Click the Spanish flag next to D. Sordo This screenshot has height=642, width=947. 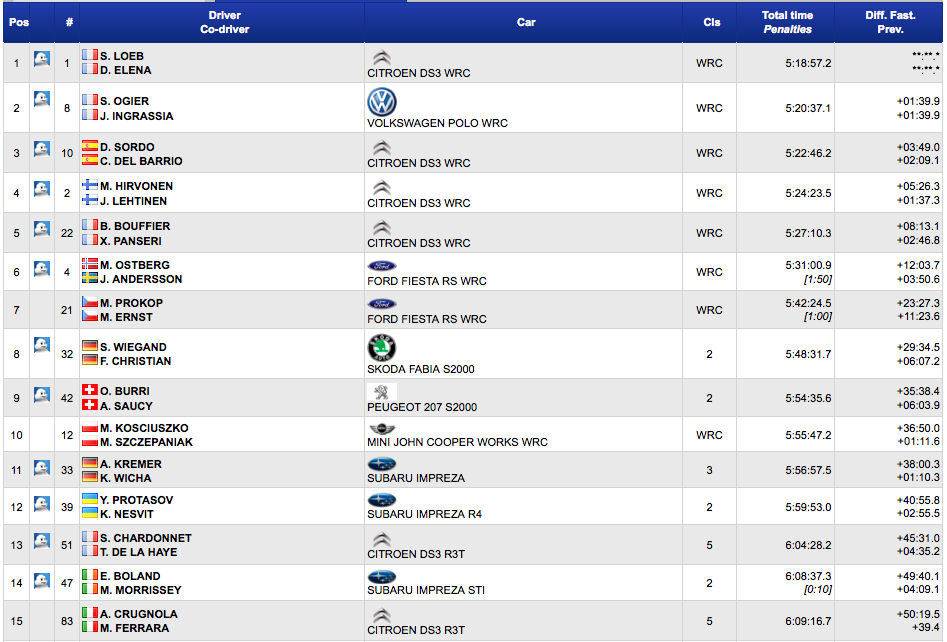tap(90, 146)
